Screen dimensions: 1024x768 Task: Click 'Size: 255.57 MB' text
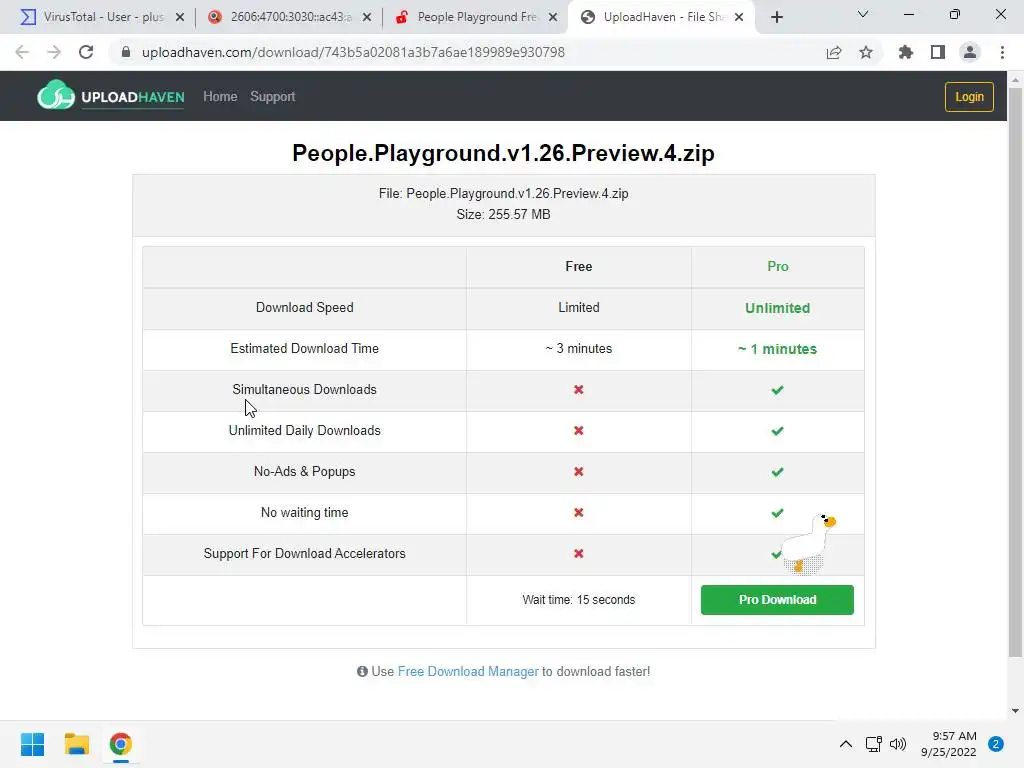pyautogui.click(x=504, y=214)
